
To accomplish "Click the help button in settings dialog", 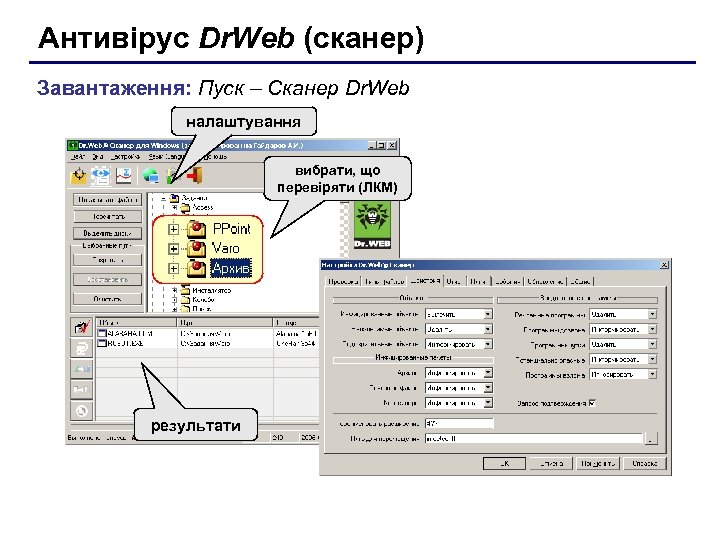I will point(645,463).
